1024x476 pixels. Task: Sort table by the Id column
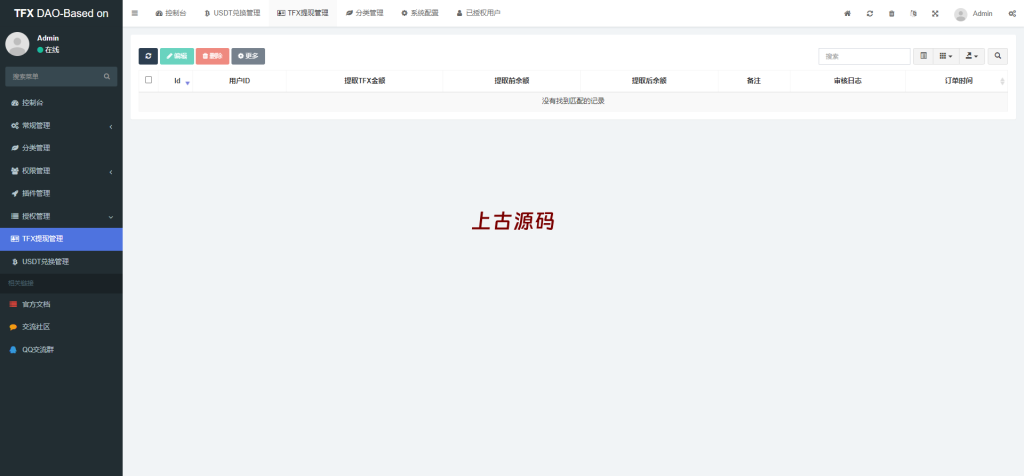[x=176, y=81]
